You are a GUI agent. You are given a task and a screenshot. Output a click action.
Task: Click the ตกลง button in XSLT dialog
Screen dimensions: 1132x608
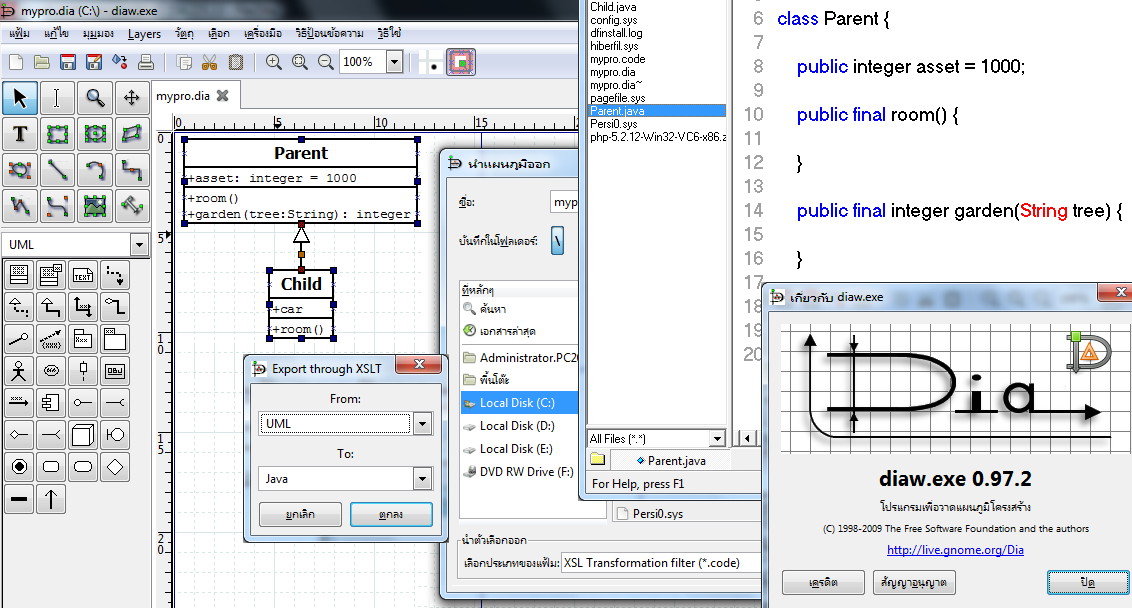[391, 514]
